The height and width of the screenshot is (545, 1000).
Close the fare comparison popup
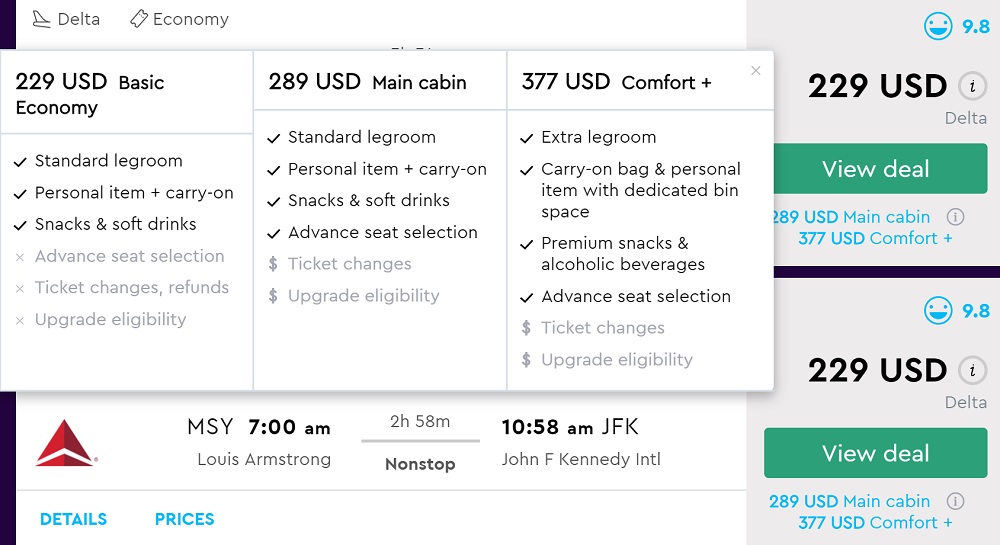(x=756, y=71)
